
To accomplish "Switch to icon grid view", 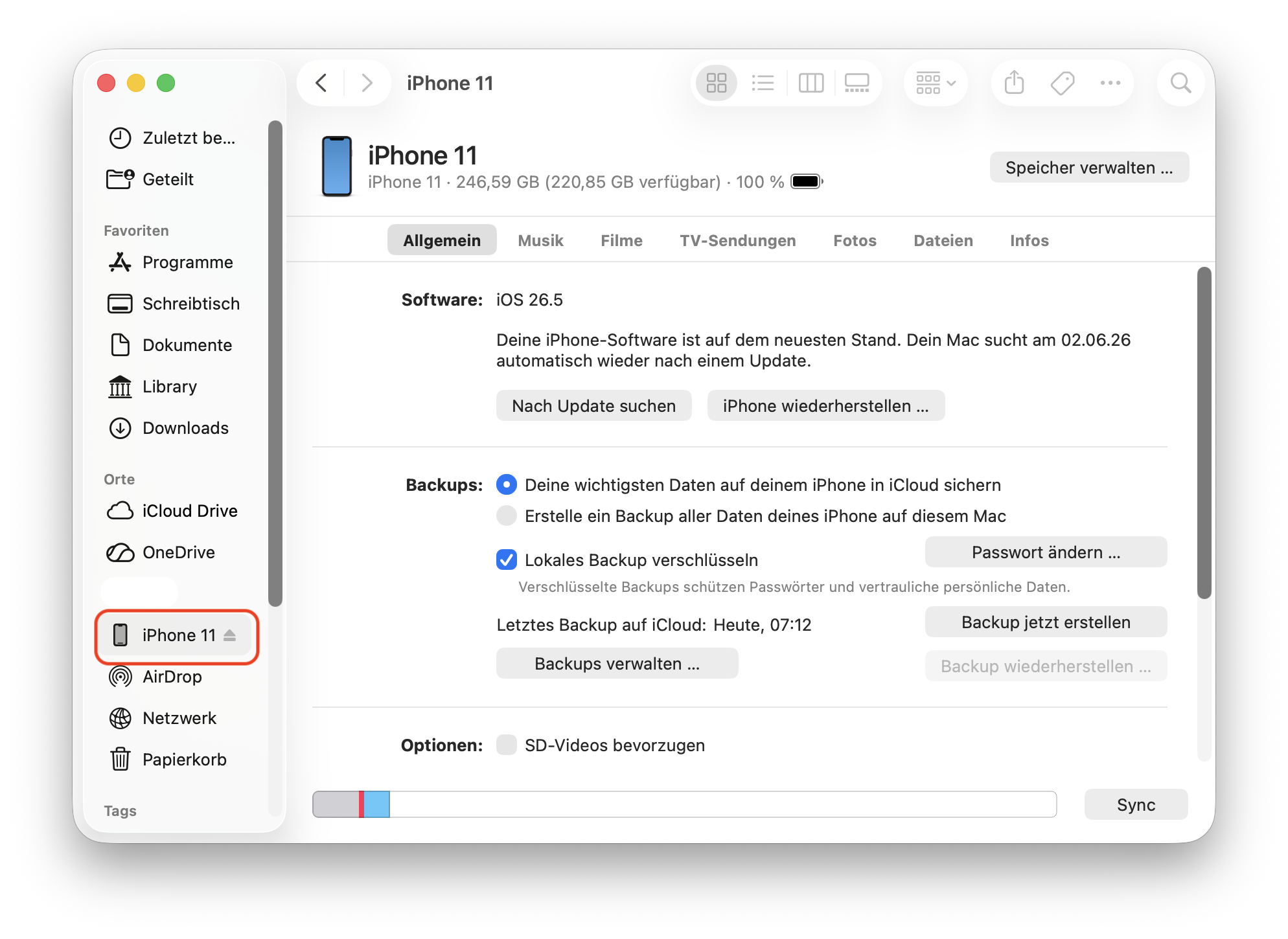I will [716, 83].
